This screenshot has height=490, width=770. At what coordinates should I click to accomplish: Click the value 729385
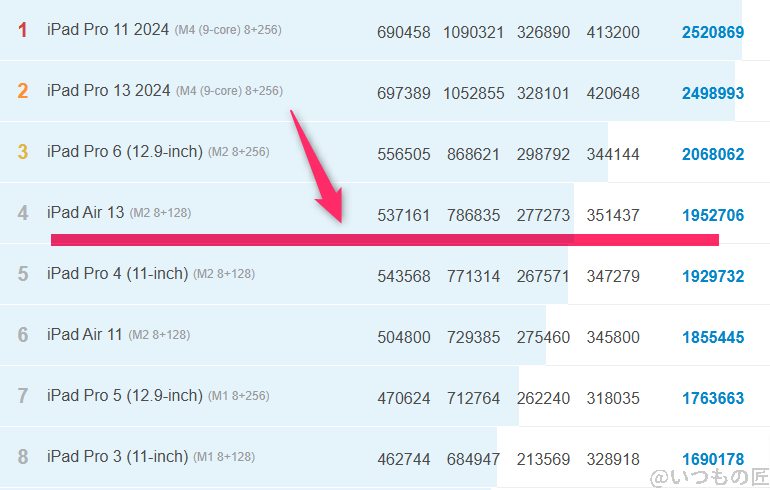pos(473,337)
